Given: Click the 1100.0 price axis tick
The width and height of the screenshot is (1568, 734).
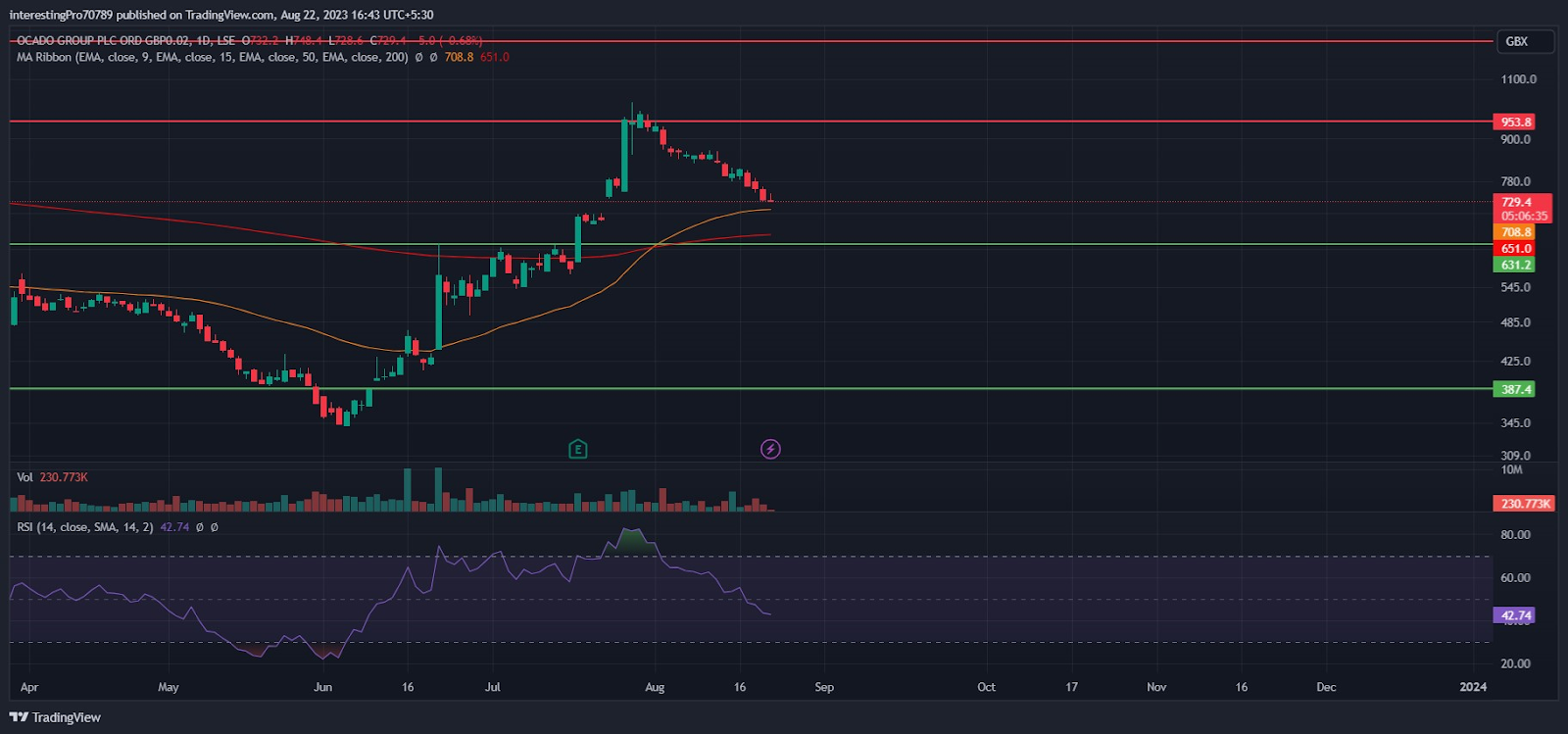Looking at the screenshot, I should point(1518,79).
